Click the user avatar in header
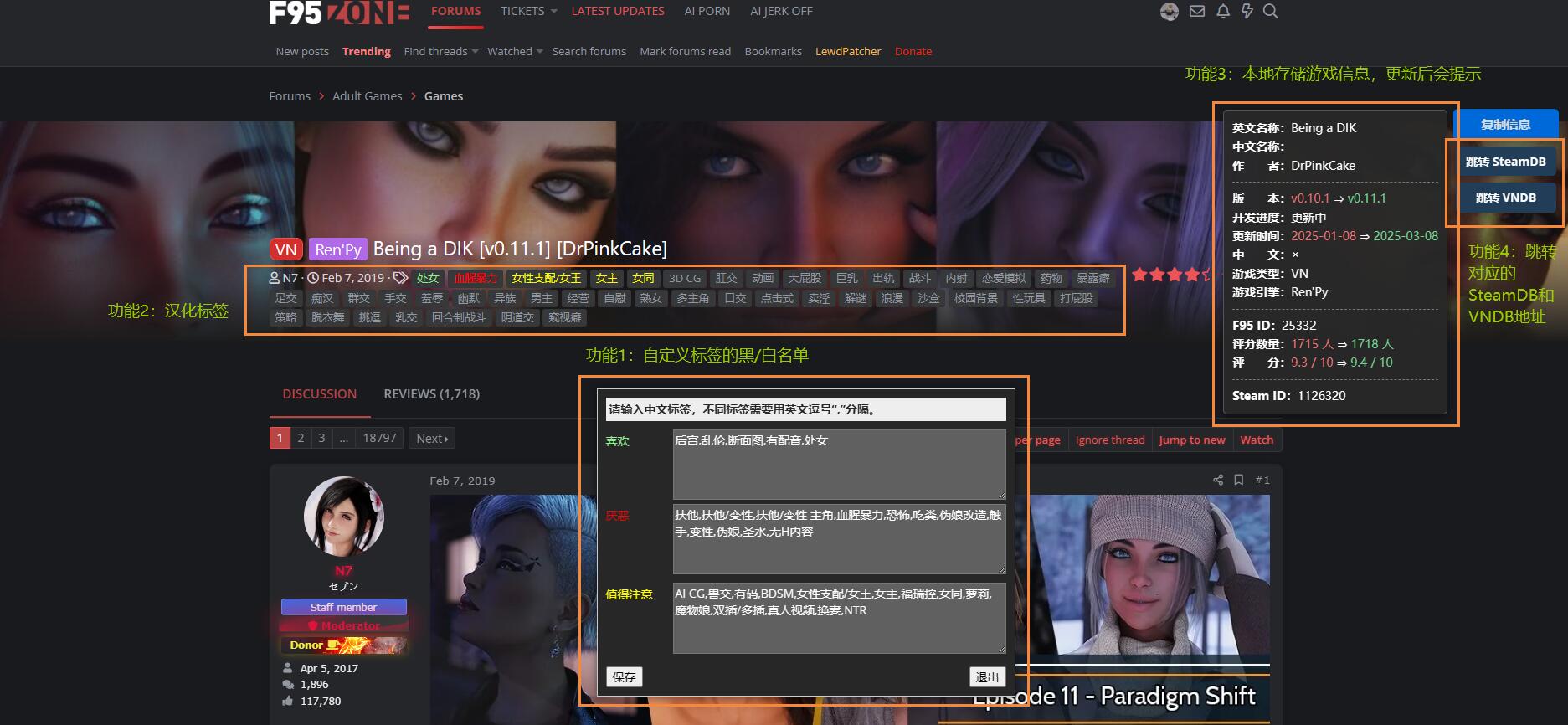 point(1170,12)
